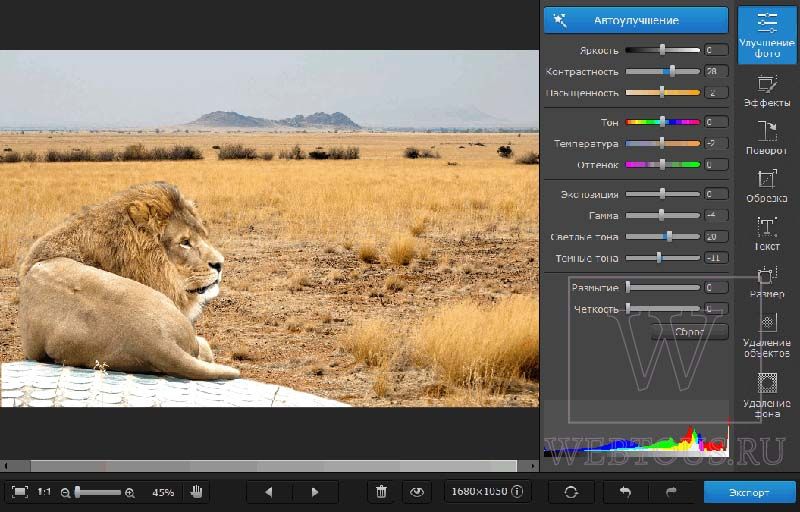Select the Обрезка crop tool
The width and height of the screenshot is (800, 512).
[767, 186]
